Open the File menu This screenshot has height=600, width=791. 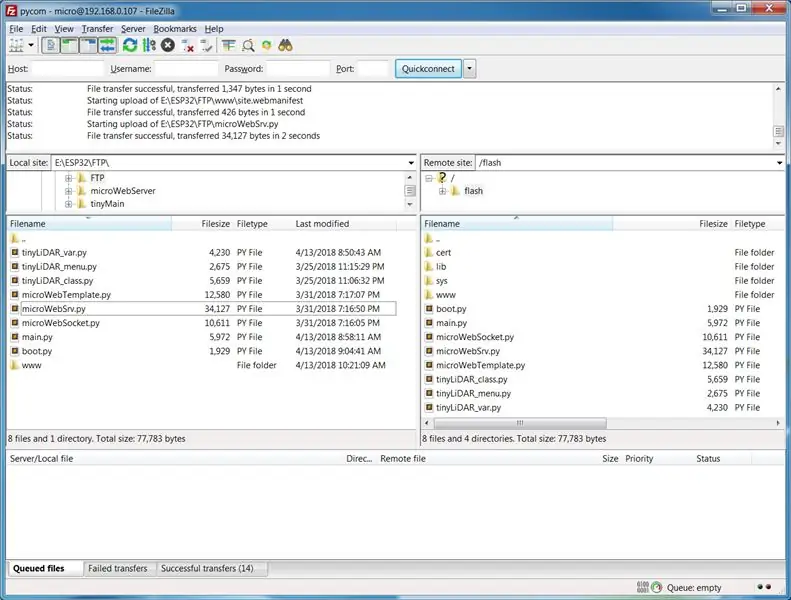click(16, 29)
